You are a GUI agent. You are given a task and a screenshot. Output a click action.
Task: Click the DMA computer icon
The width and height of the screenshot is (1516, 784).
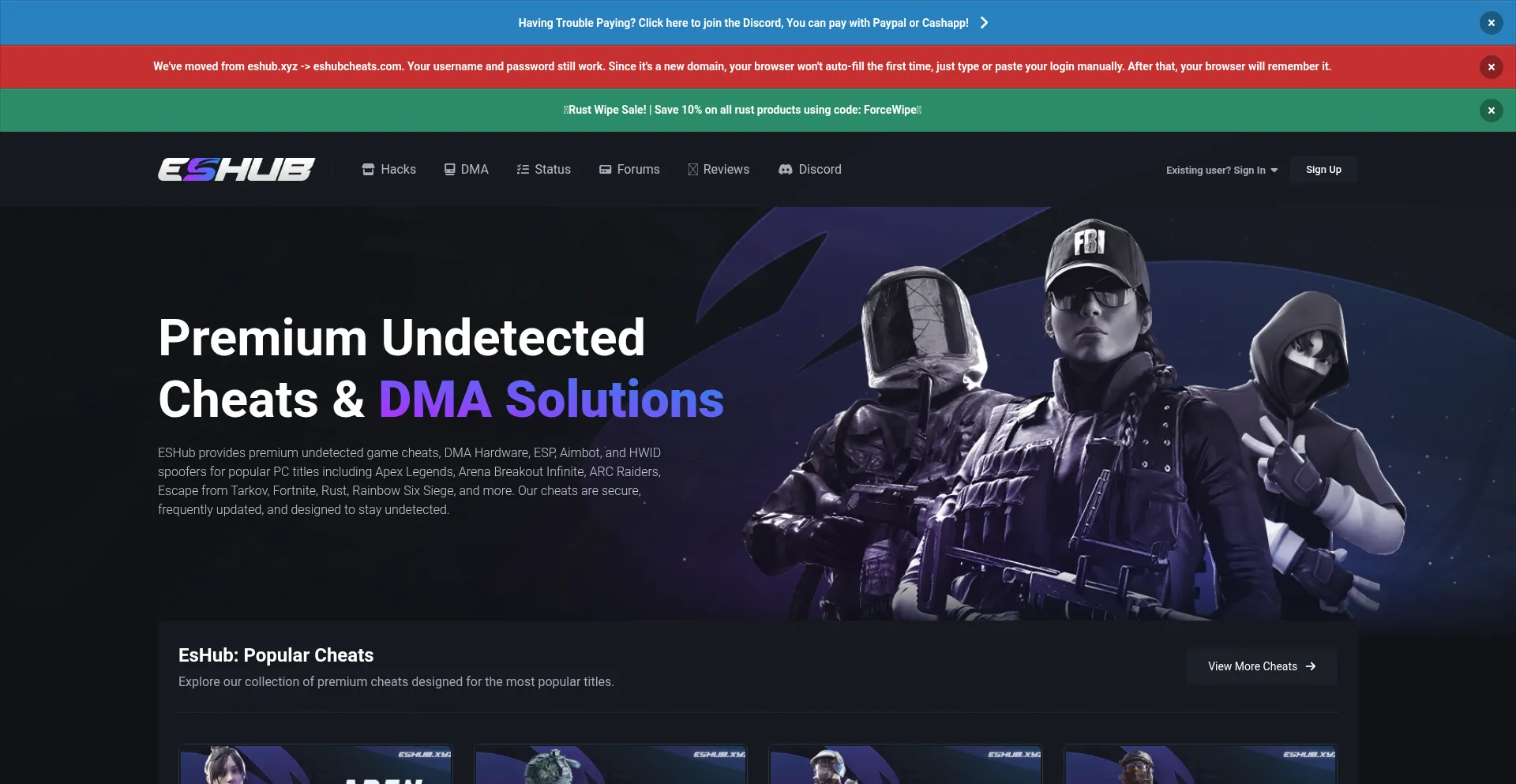click(449, 170)
